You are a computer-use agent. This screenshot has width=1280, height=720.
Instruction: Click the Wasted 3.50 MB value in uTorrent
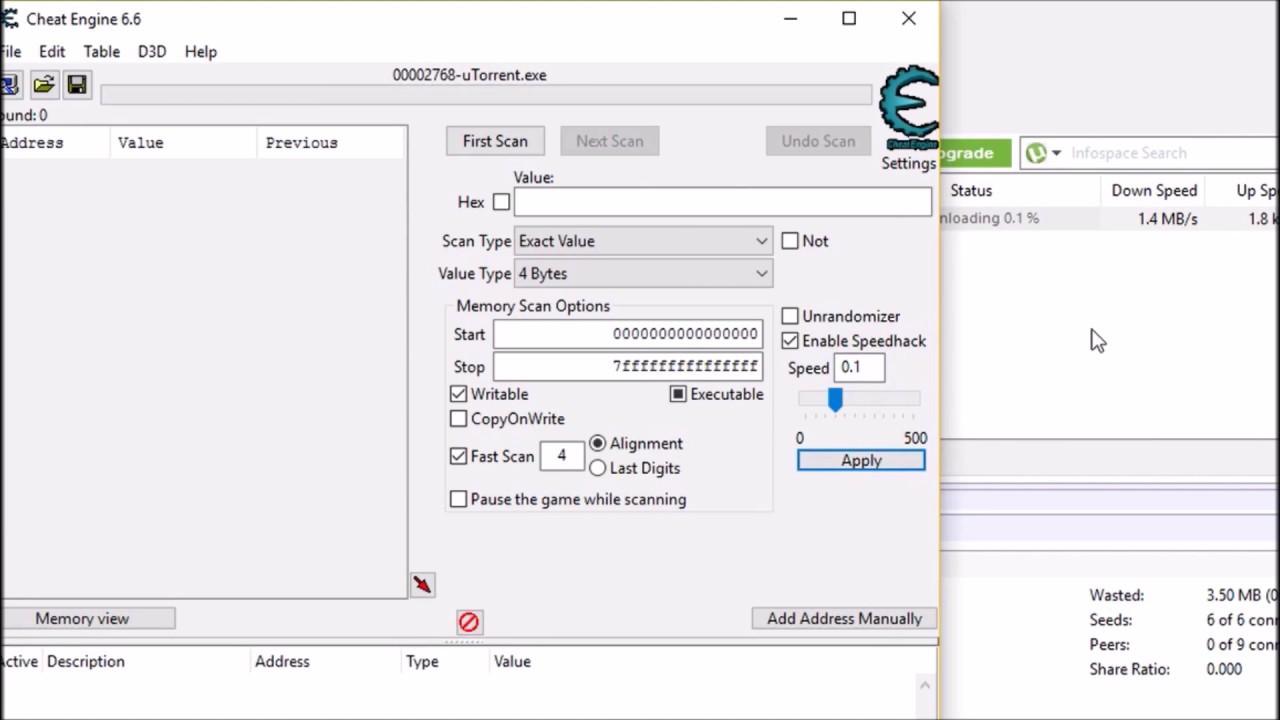1242,595
